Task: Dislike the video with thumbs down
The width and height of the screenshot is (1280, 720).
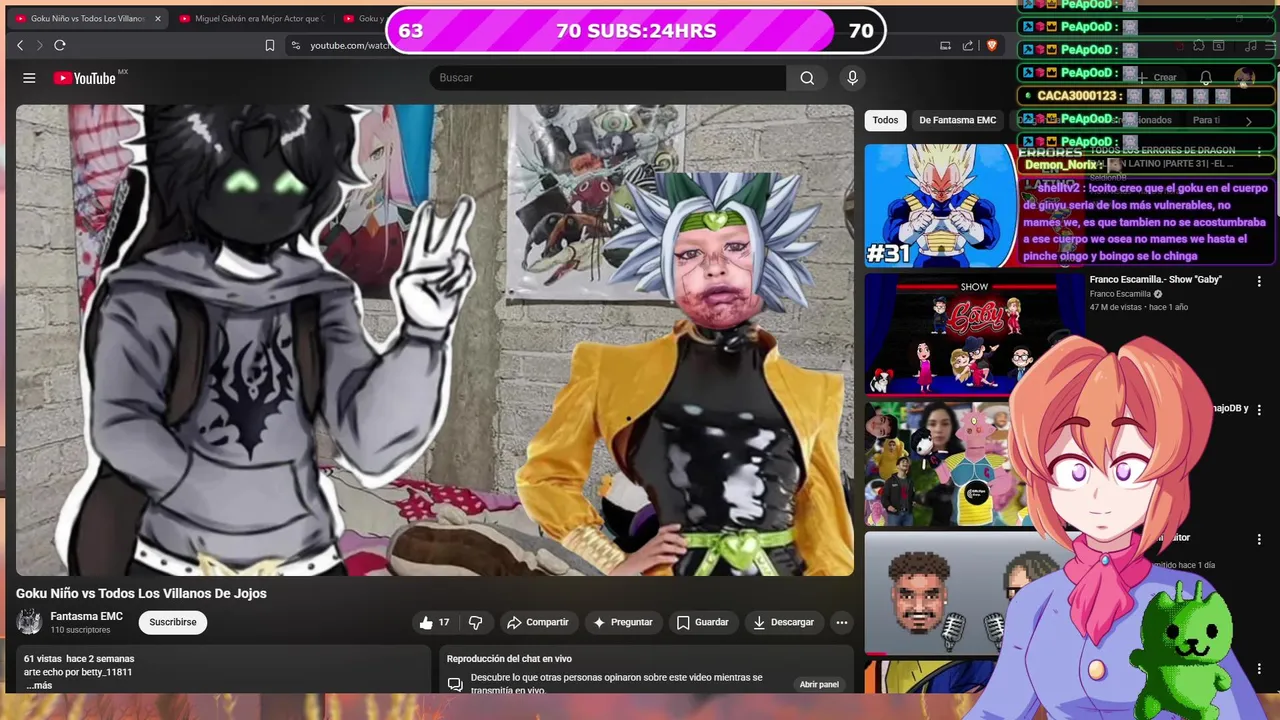Action: point(476,622)
